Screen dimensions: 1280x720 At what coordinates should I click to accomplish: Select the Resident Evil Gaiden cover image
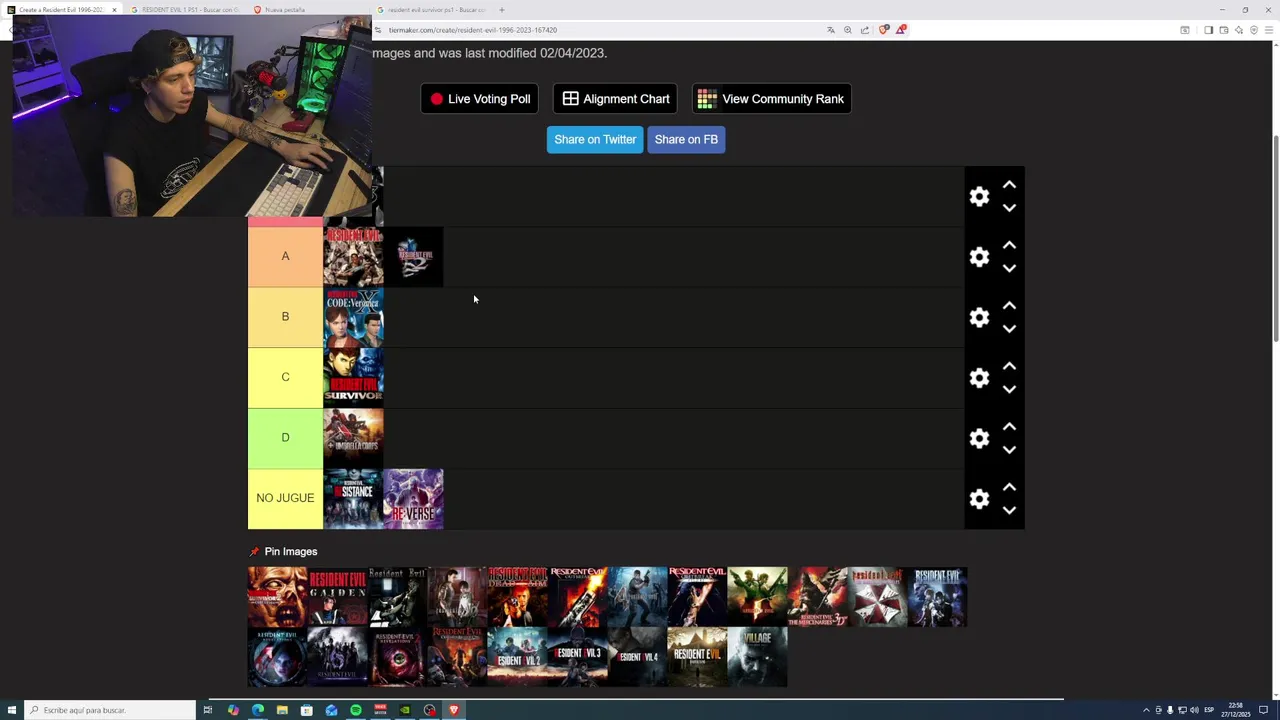tap(338, 597)
